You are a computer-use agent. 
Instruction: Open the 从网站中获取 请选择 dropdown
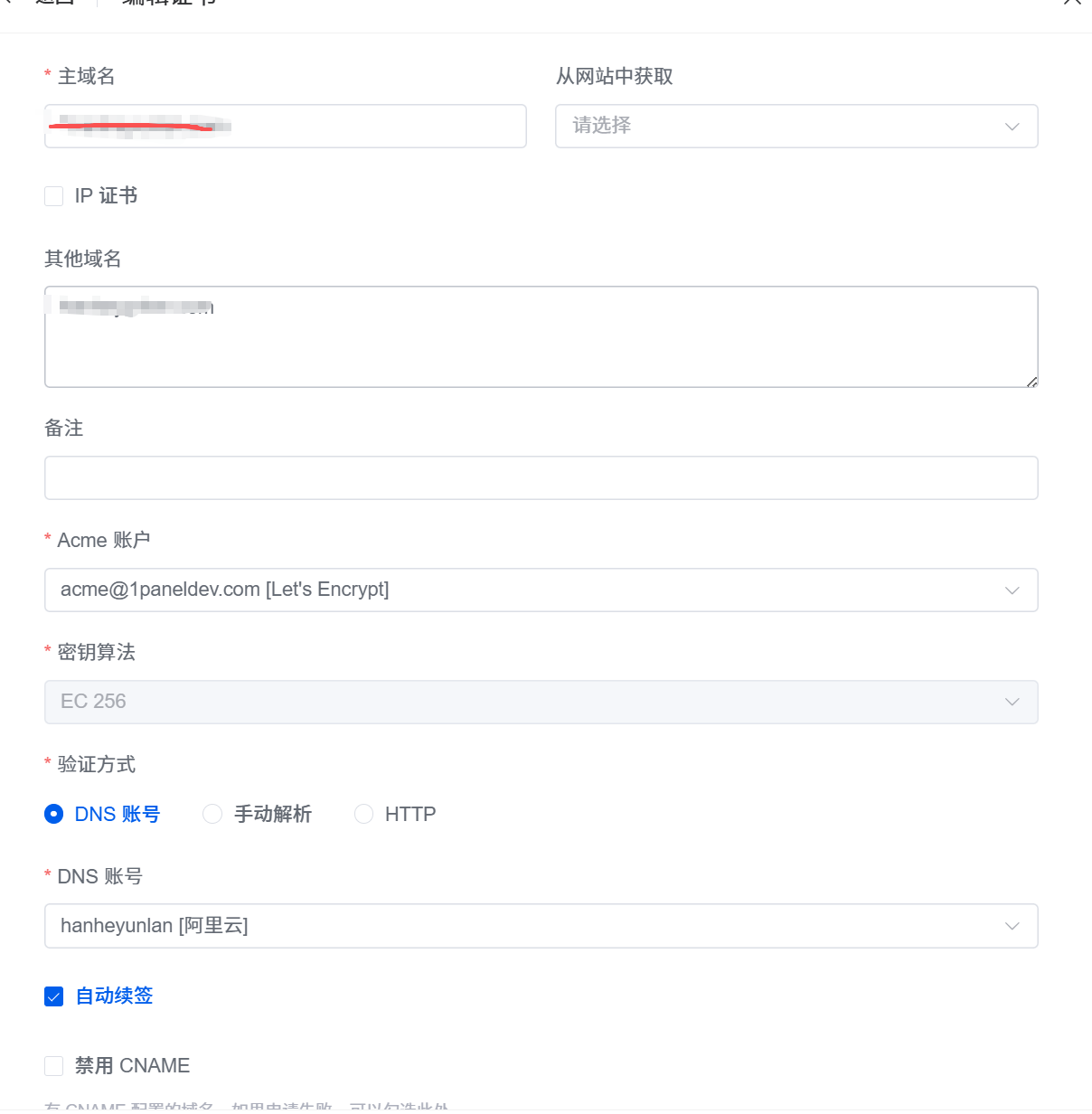click(x=796, y=127)
